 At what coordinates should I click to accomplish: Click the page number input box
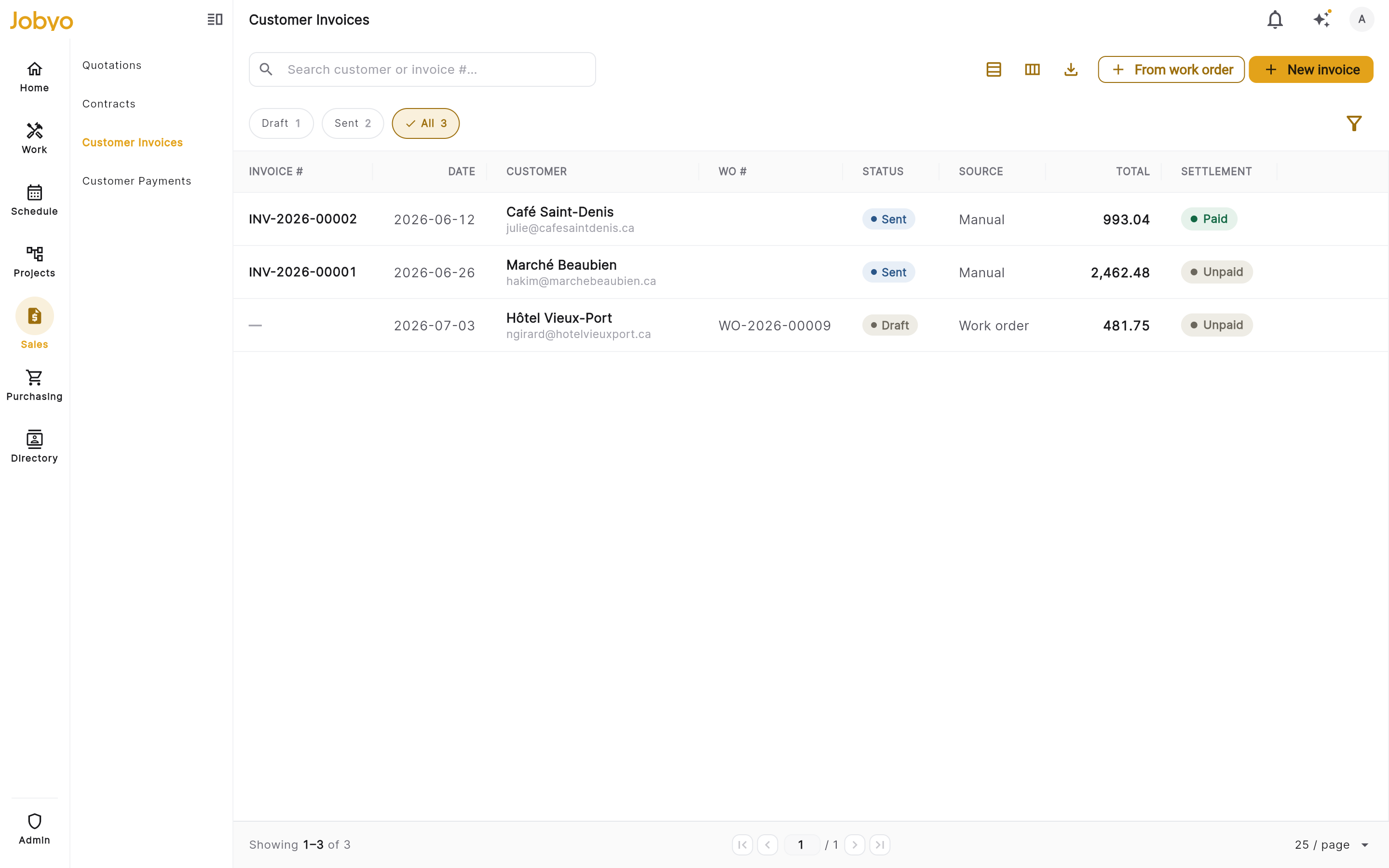click(801, 844)
